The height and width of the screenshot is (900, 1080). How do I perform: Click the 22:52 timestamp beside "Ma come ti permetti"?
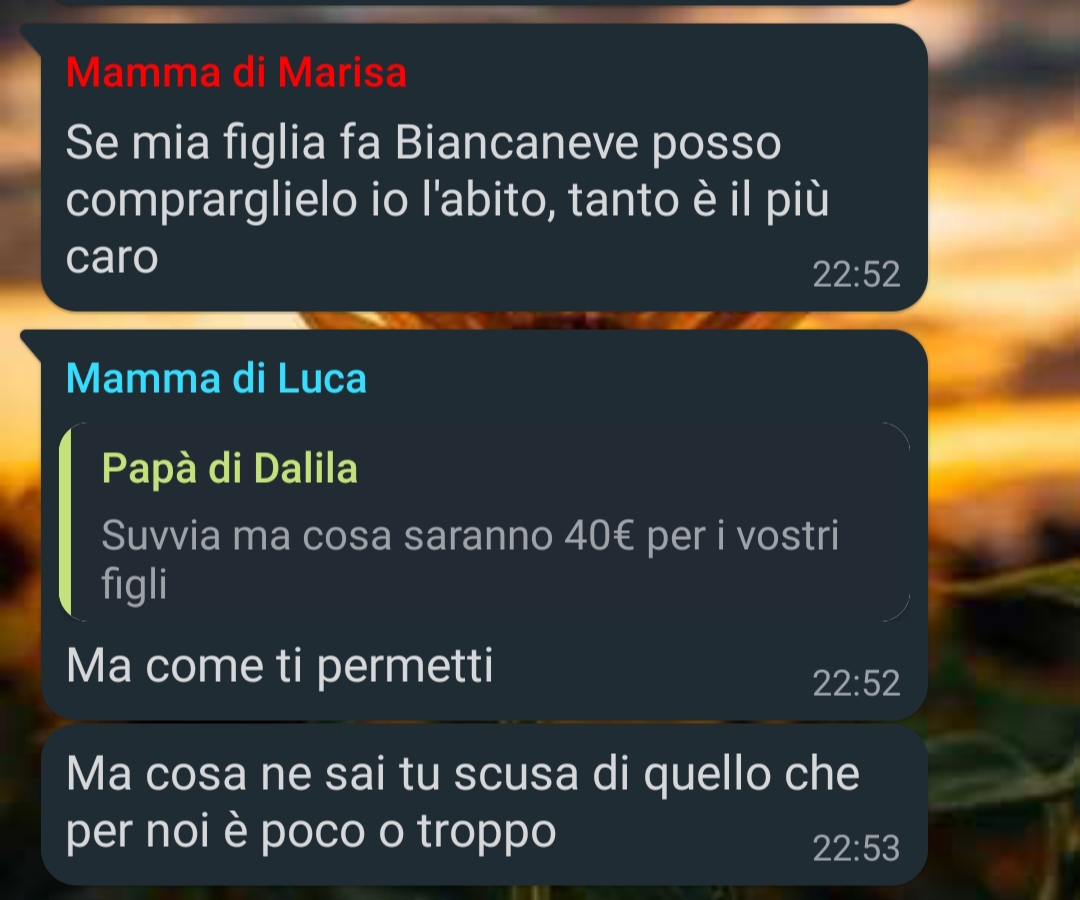click(856, 683)
